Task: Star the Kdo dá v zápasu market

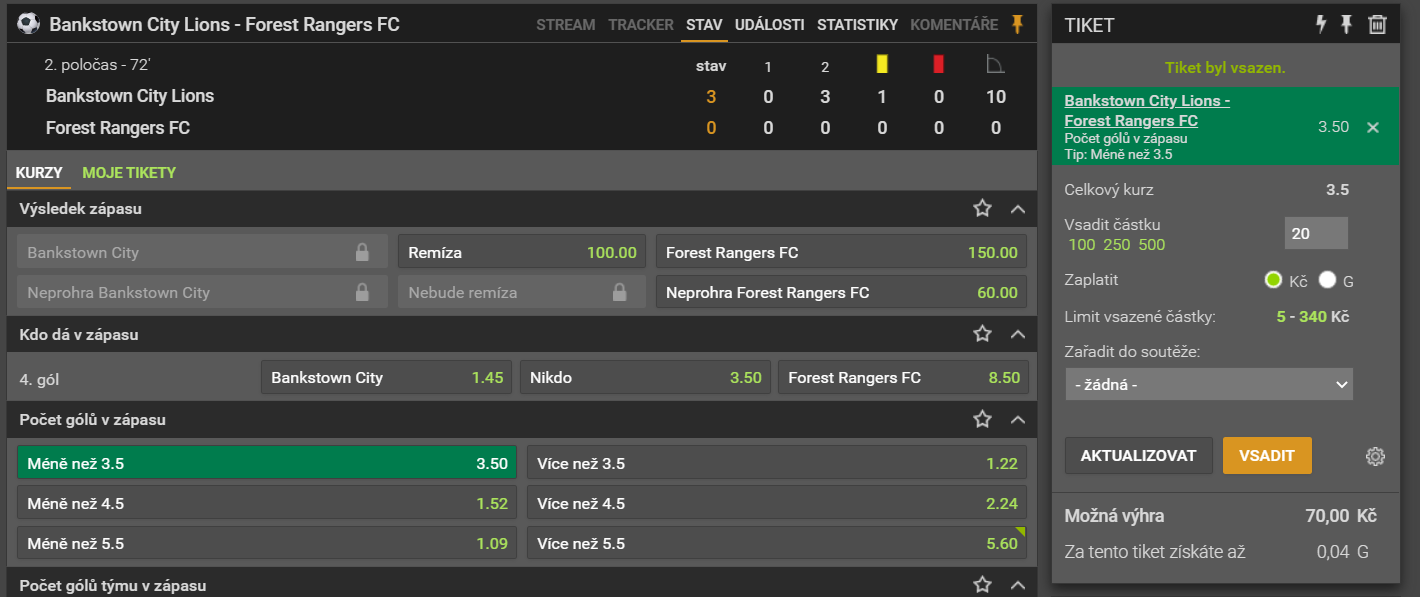Action: click(983, 334)
